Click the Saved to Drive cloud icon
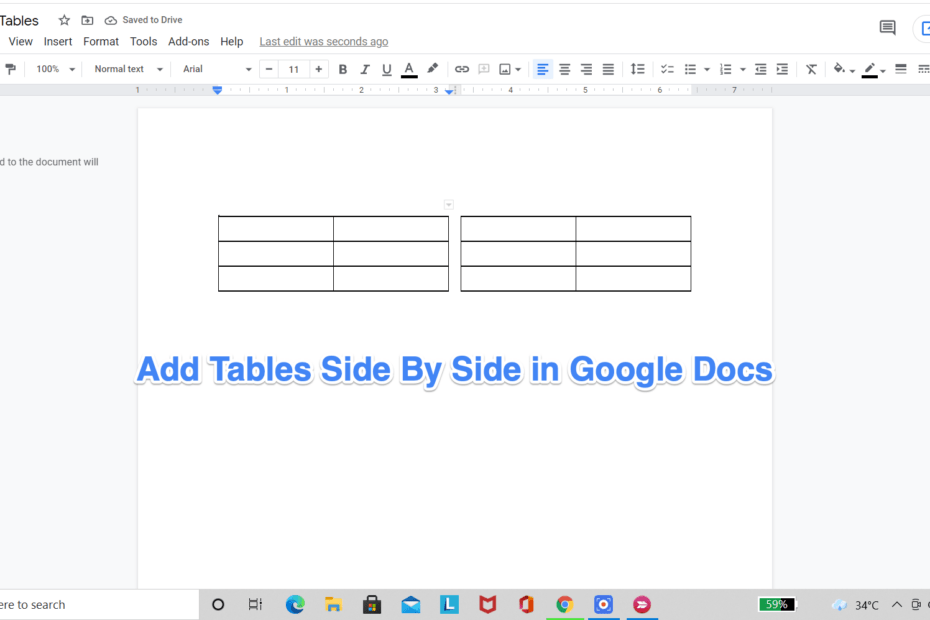This screenshot has height=620, width=930. tap(110, 20)
